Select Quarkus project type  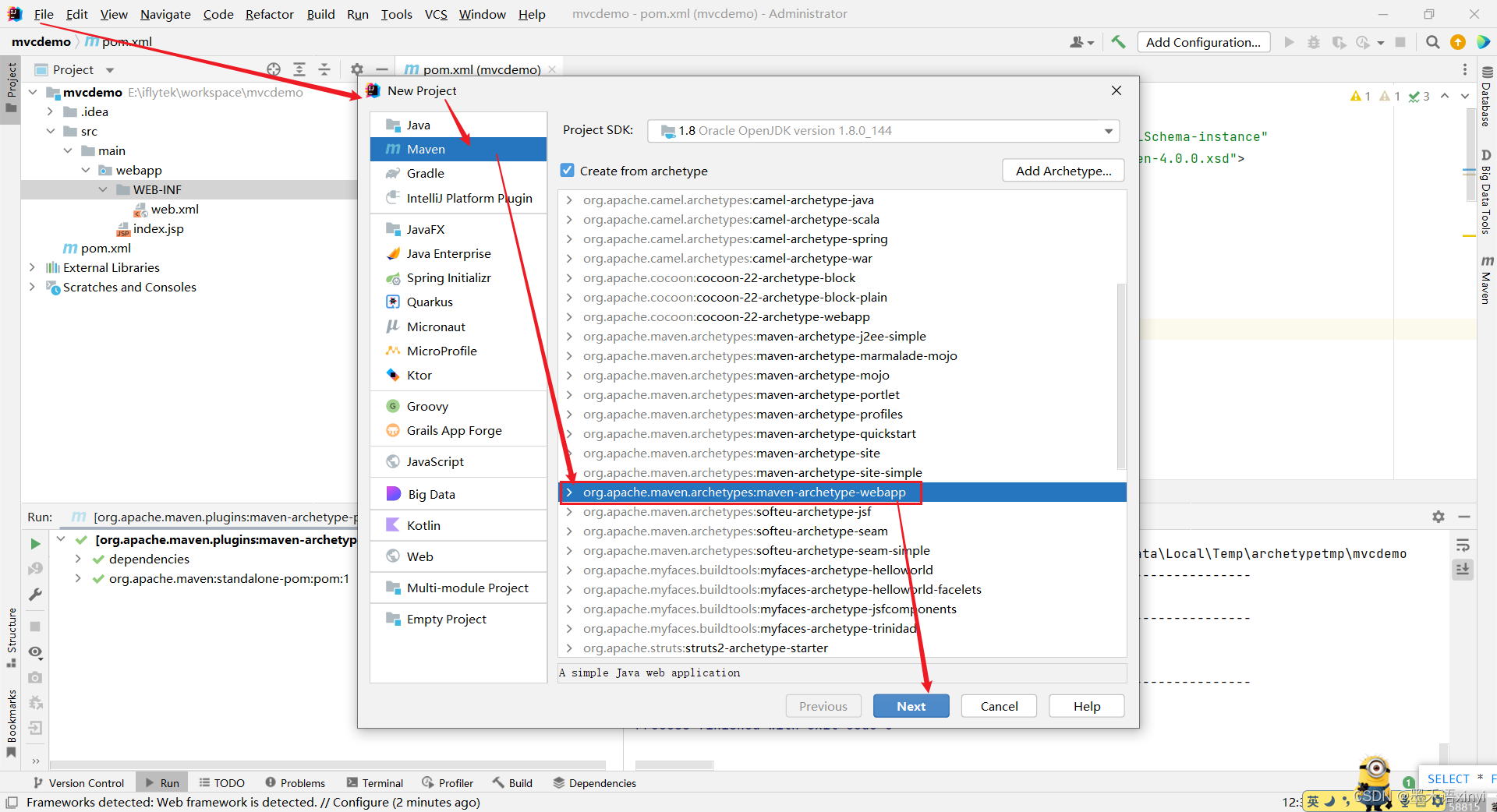pyautogui.click(x=458, y=302)
